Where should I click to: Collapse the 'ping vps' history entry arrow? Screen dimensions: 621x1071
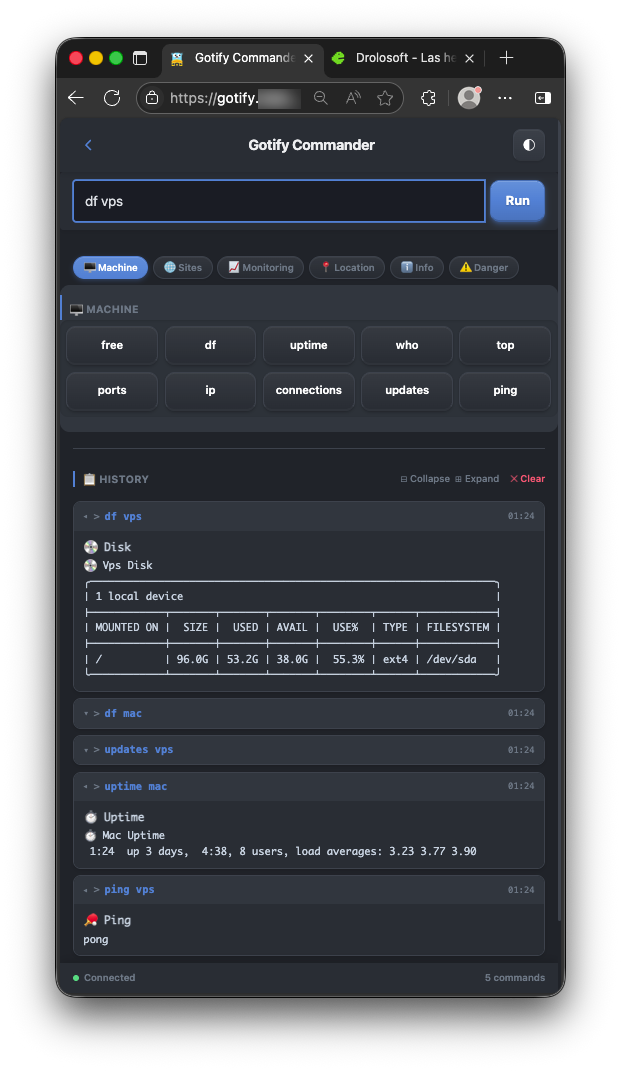point(85,890)
